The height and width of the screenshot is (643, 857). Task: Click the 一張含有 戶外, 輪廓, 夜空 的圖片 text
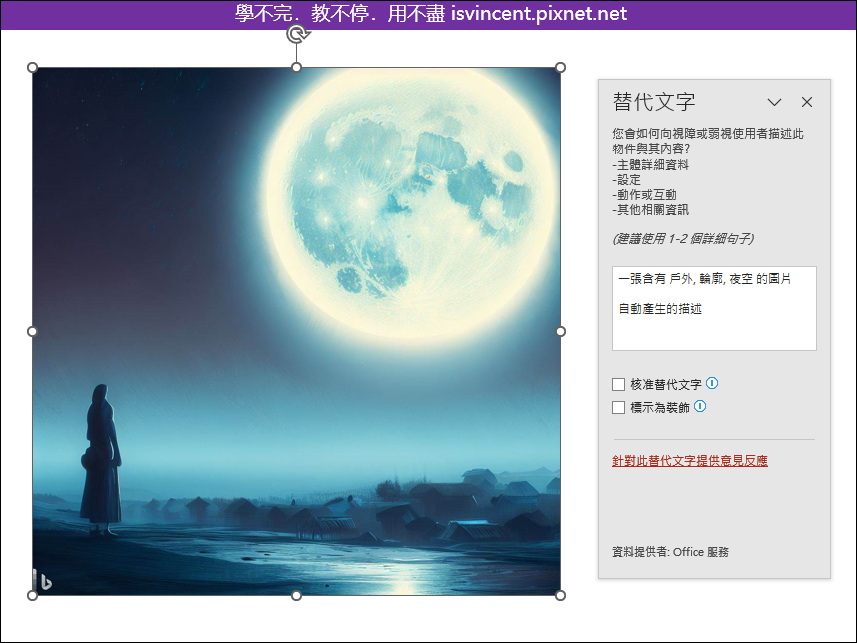tap(705, 279)
